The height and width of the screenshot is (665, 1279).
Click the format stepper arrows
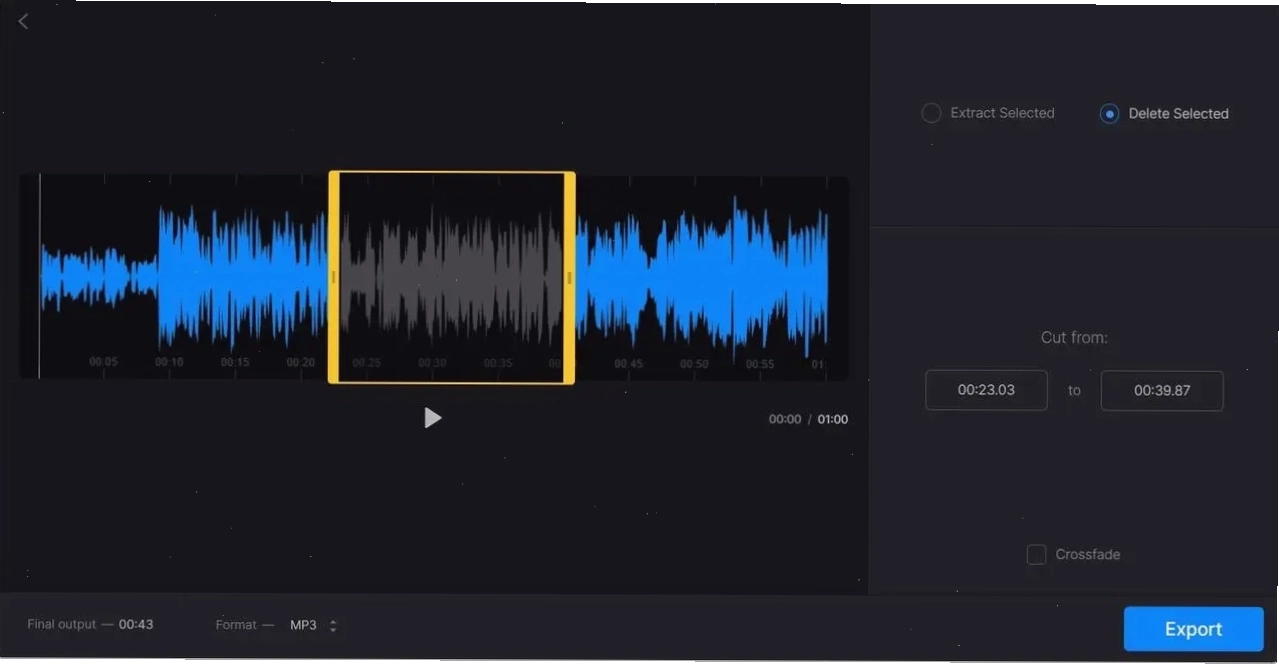(x=333, y=626)
